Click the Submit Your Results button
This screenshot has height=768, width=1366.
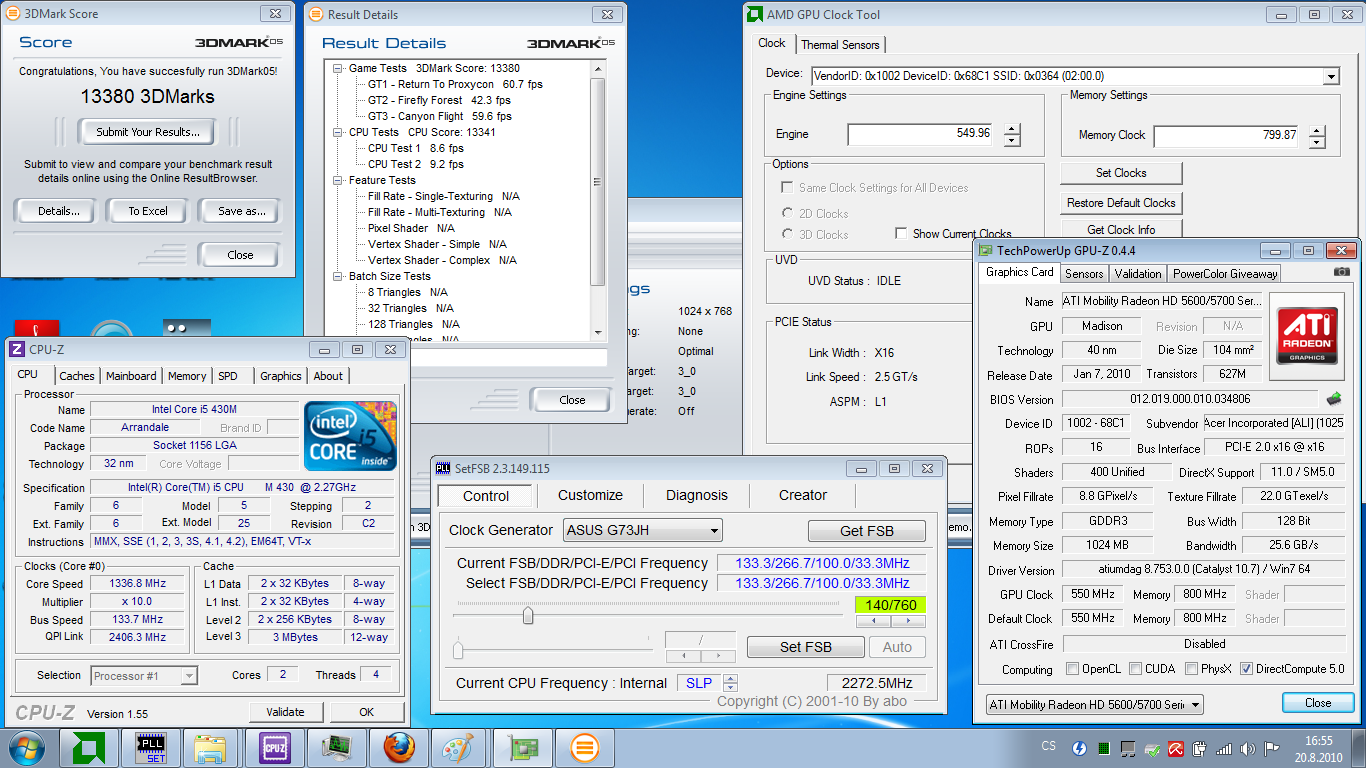click(x=148, y=131)
